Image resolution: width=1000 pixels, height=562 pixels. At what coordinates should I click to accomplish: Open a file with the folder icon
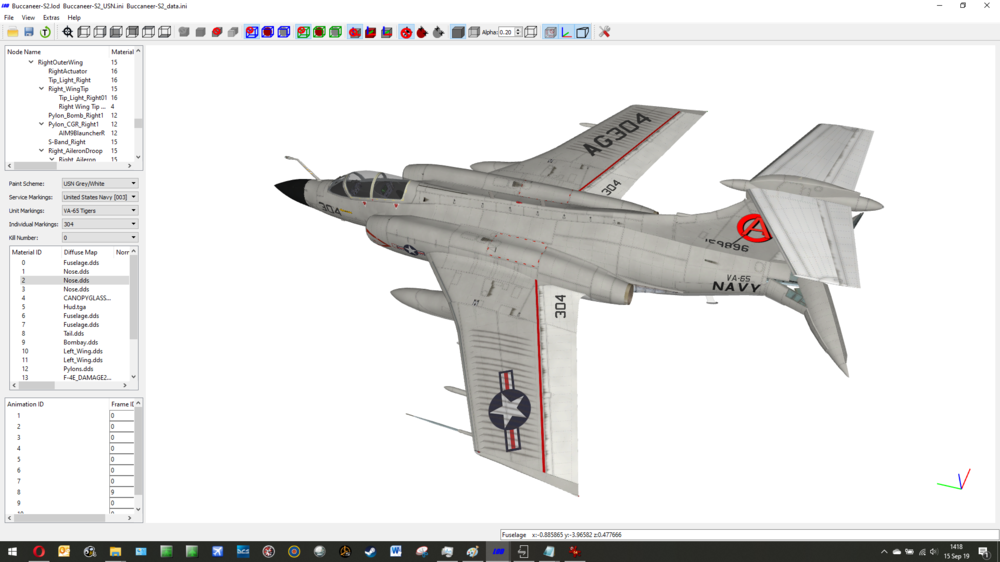point(13,32)
